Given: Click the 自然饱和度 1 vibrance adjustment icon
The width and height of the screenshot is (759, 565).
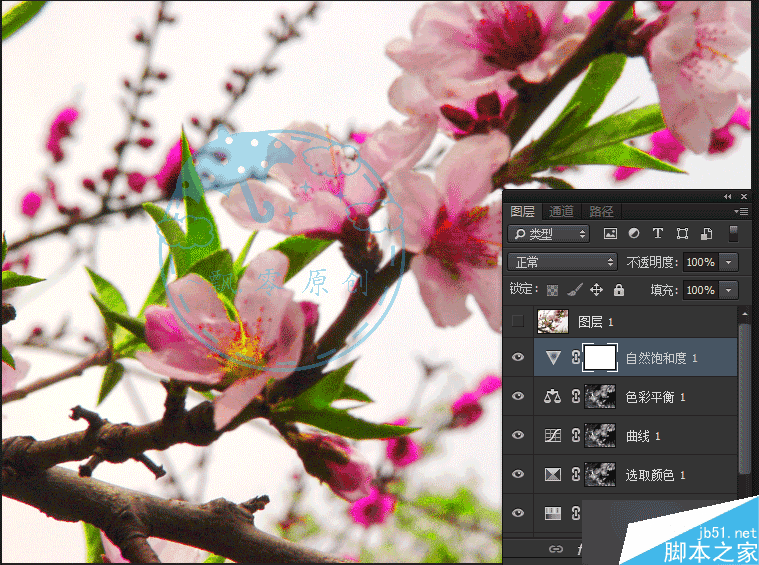Looking at the screenshot, I should pyautogui.click(x=553, y=358).
